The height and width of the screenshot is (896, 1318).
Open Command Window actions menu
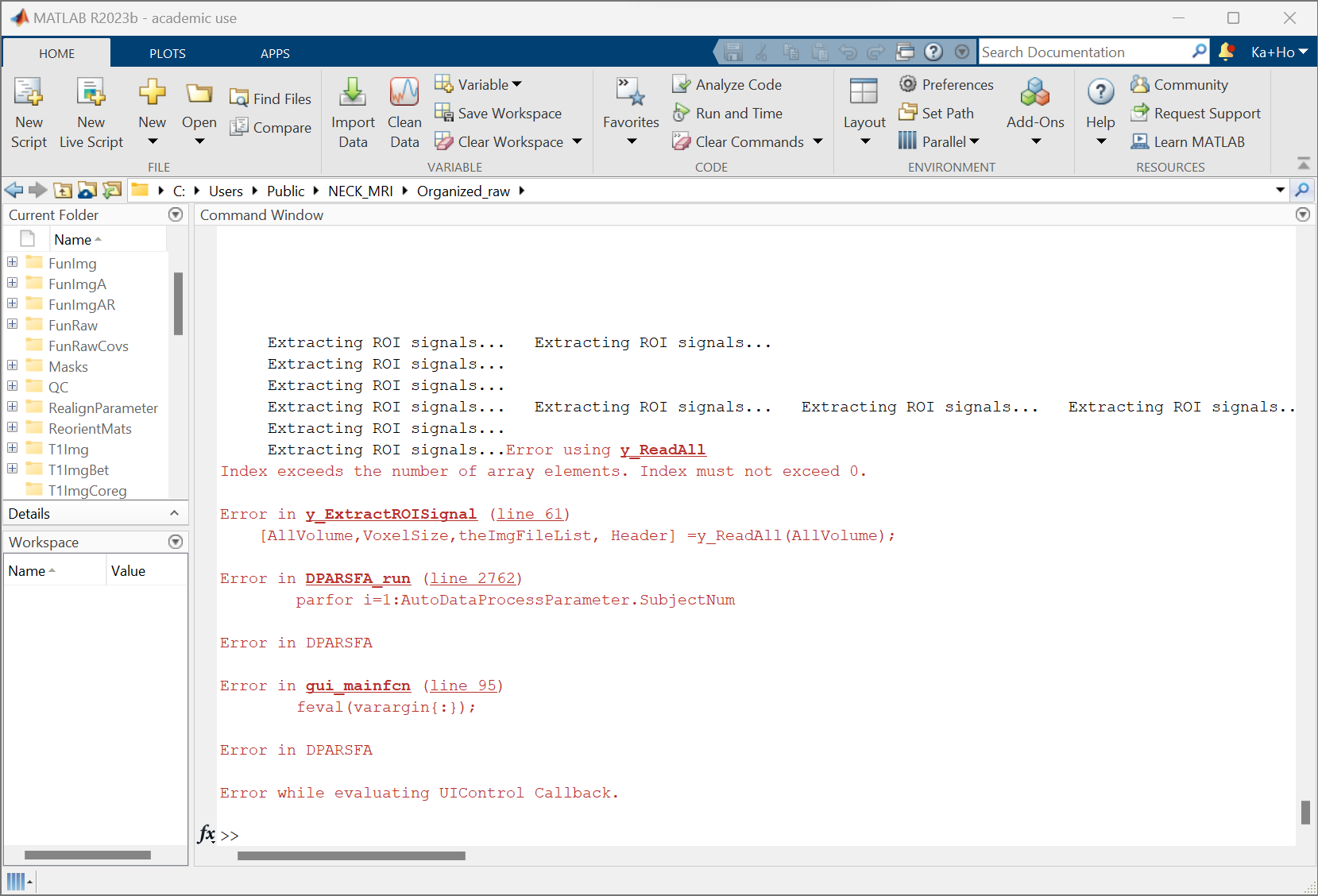1303,214
